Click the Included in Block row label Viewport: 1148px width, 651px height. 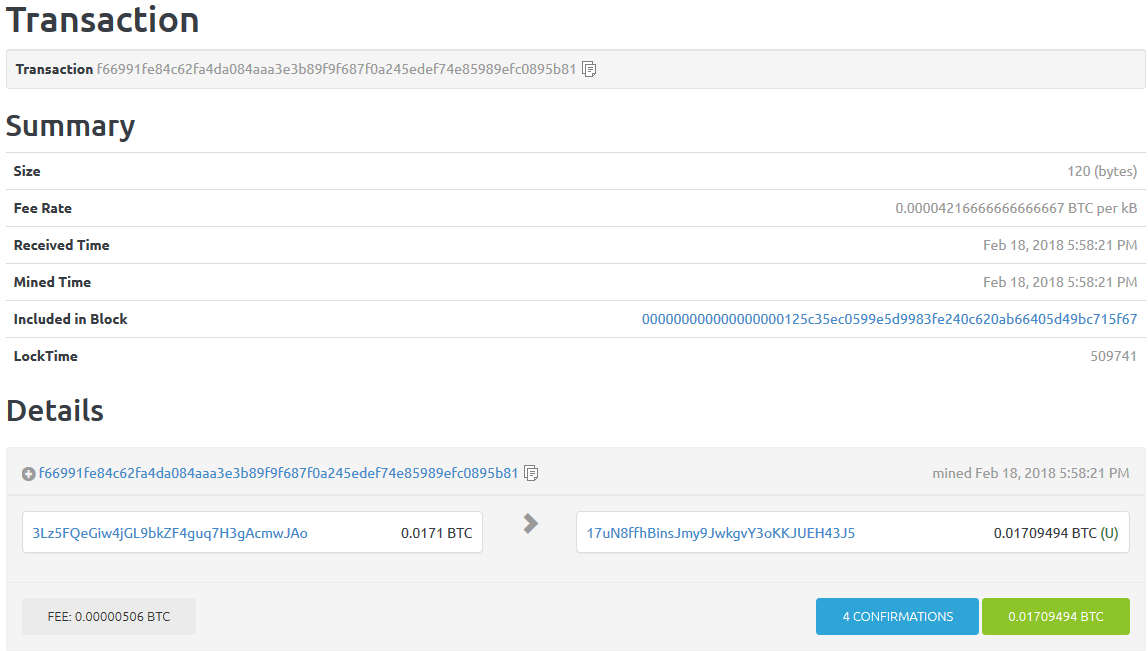pyautogui.click(x=70, y=319)
